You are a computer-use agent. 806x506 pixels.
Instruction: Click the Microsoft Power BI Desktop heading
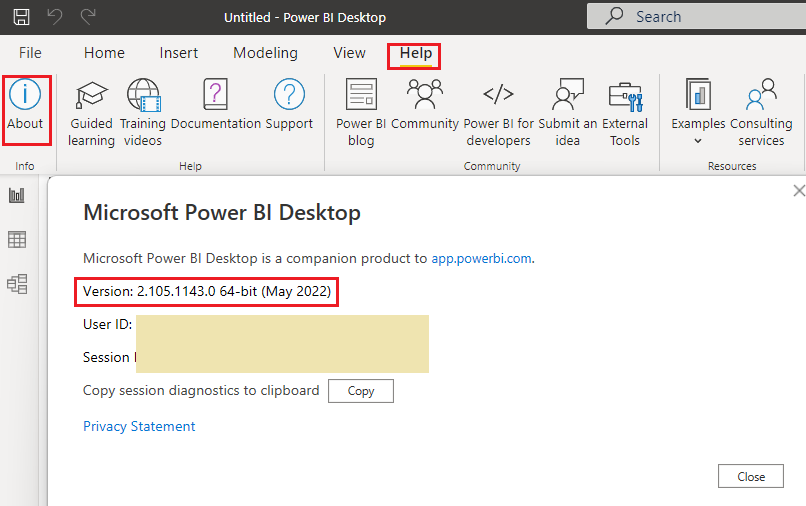[x=222, y=212]
